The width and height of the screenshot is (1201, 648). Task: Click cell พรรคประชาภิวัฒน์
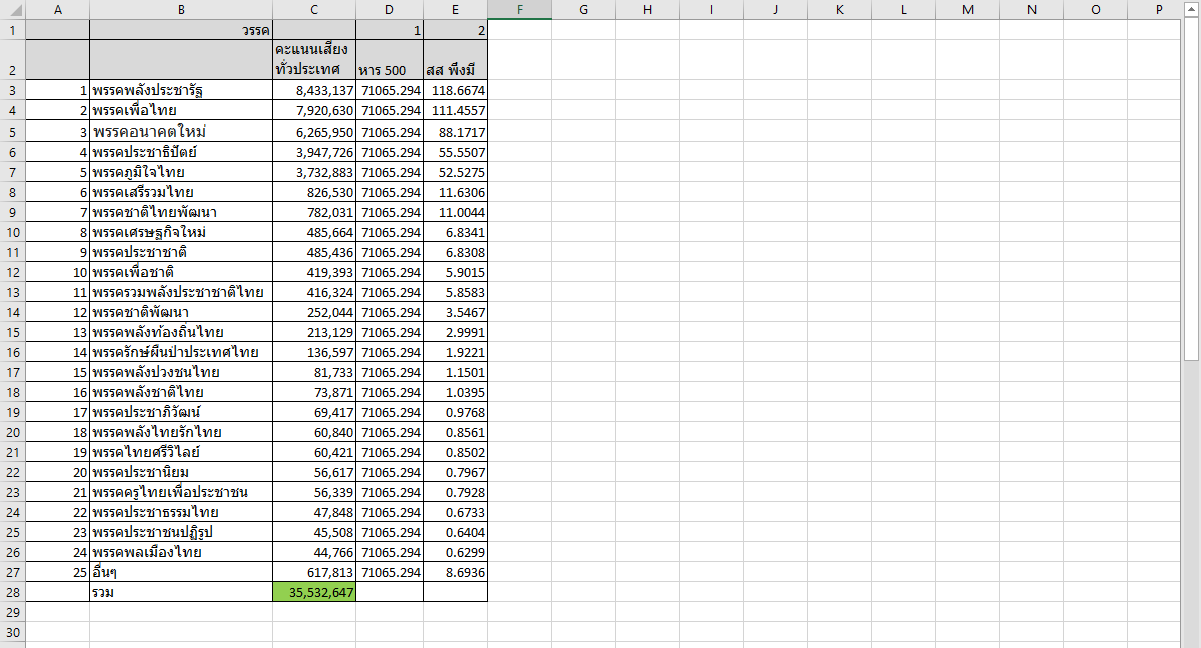pos(181,411)
